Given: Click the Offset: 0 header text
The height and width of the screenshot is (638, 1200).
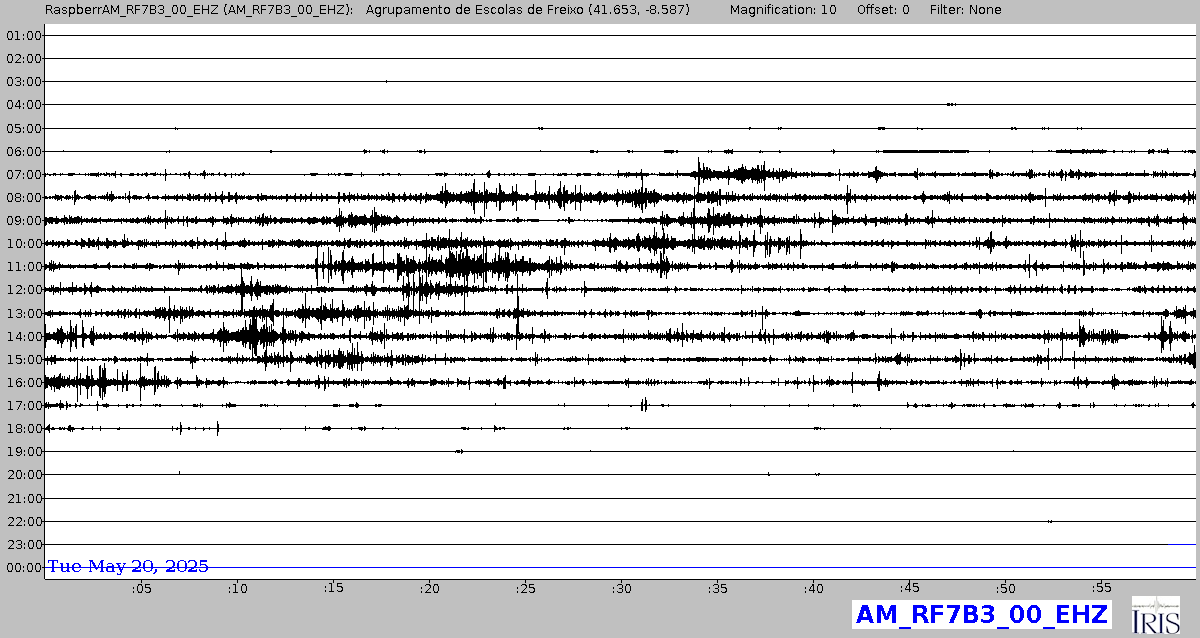Looking at the screenshot, I should tap(883, 9).
